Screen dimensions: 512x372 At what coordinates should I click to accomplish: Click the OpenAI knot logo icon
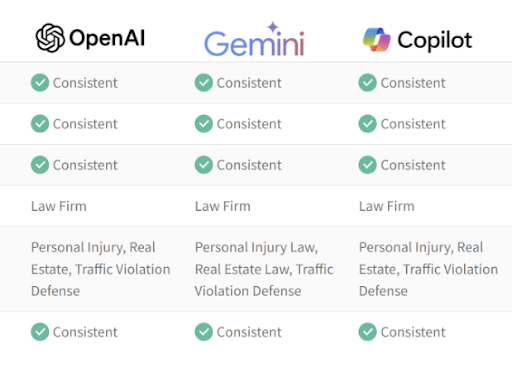tap(50, 38)
